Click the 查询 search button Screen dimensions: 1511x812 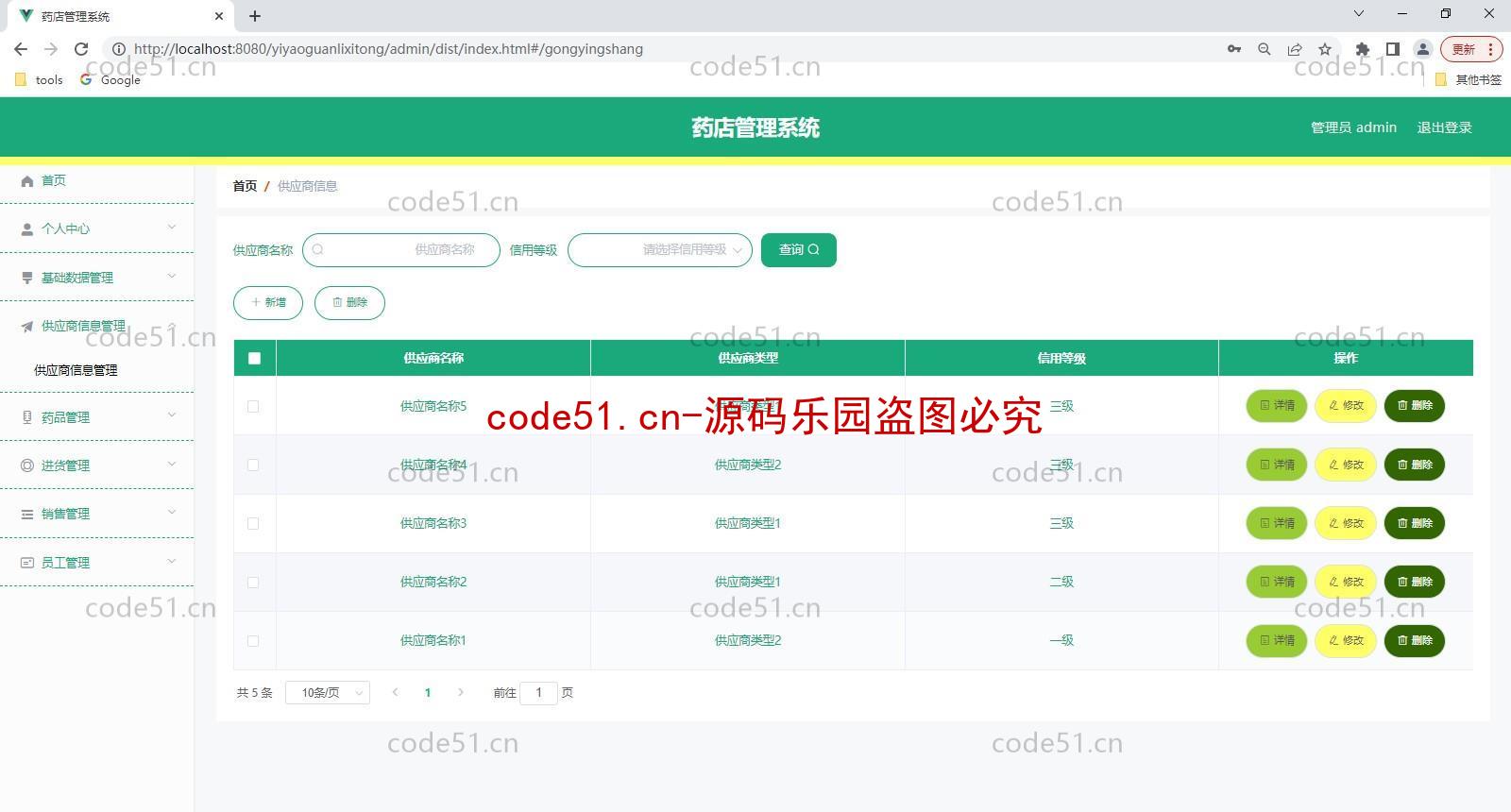799,250
